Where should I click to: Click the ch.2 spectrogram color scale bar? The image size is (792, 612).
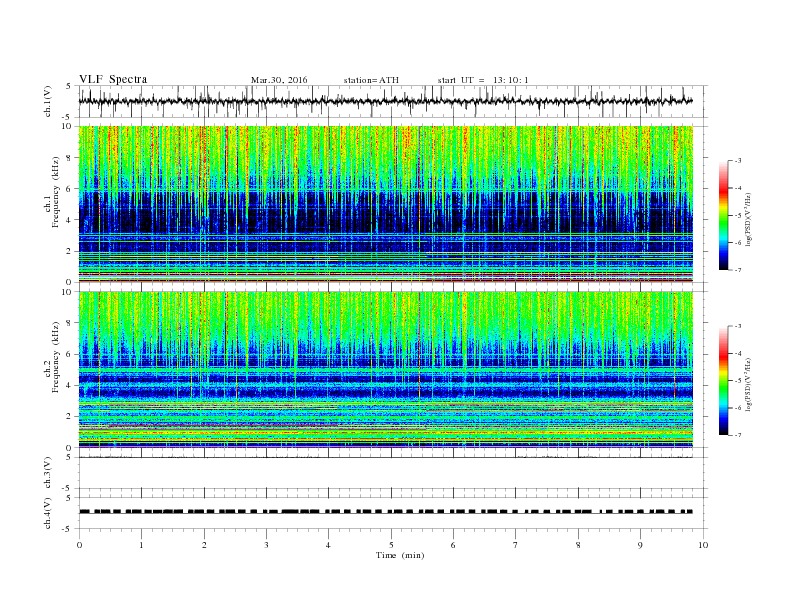(x=724, y=380)
